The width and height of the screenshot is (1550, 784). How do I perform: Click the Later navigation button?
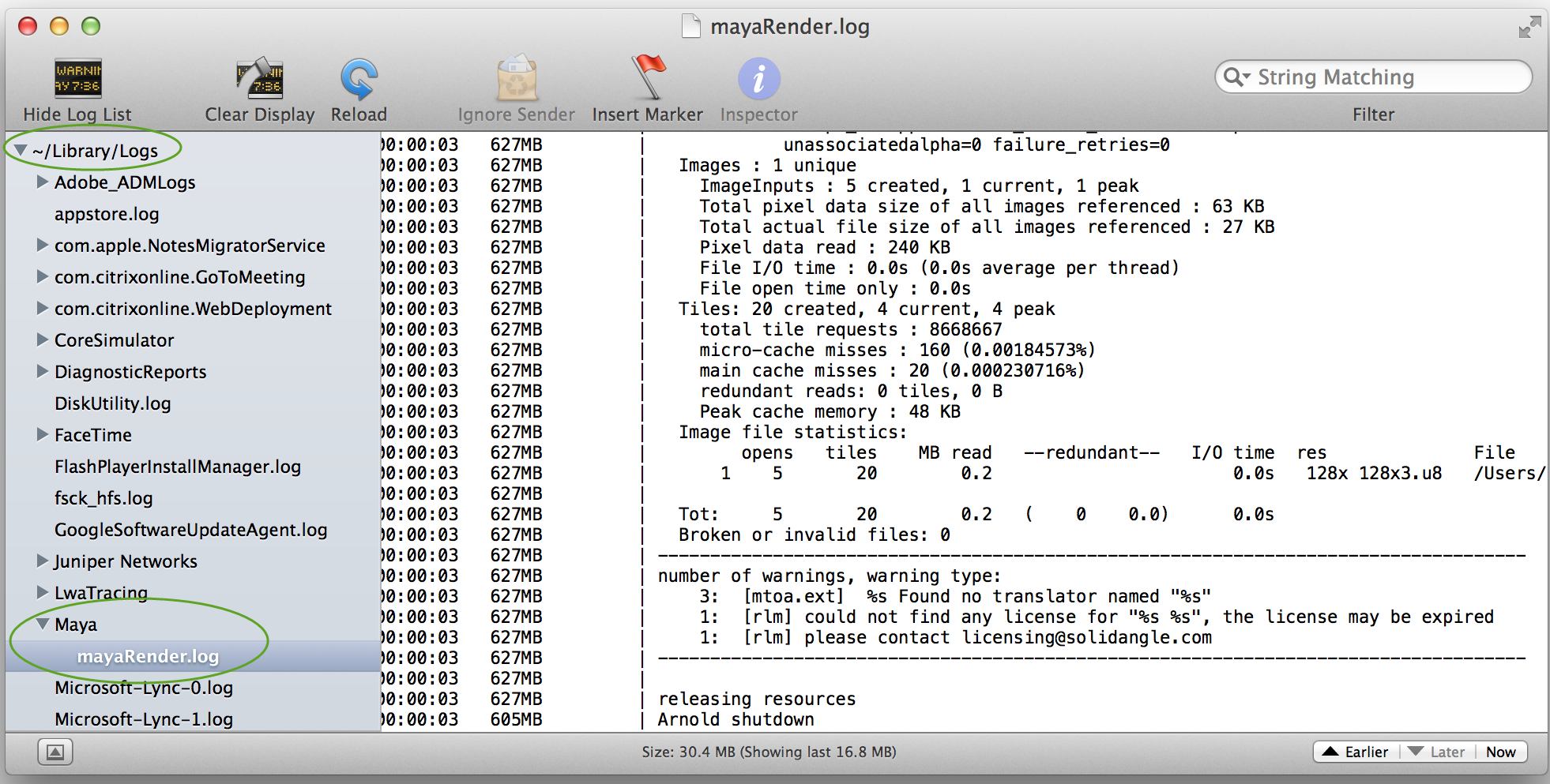click(x=1438, y=752)
